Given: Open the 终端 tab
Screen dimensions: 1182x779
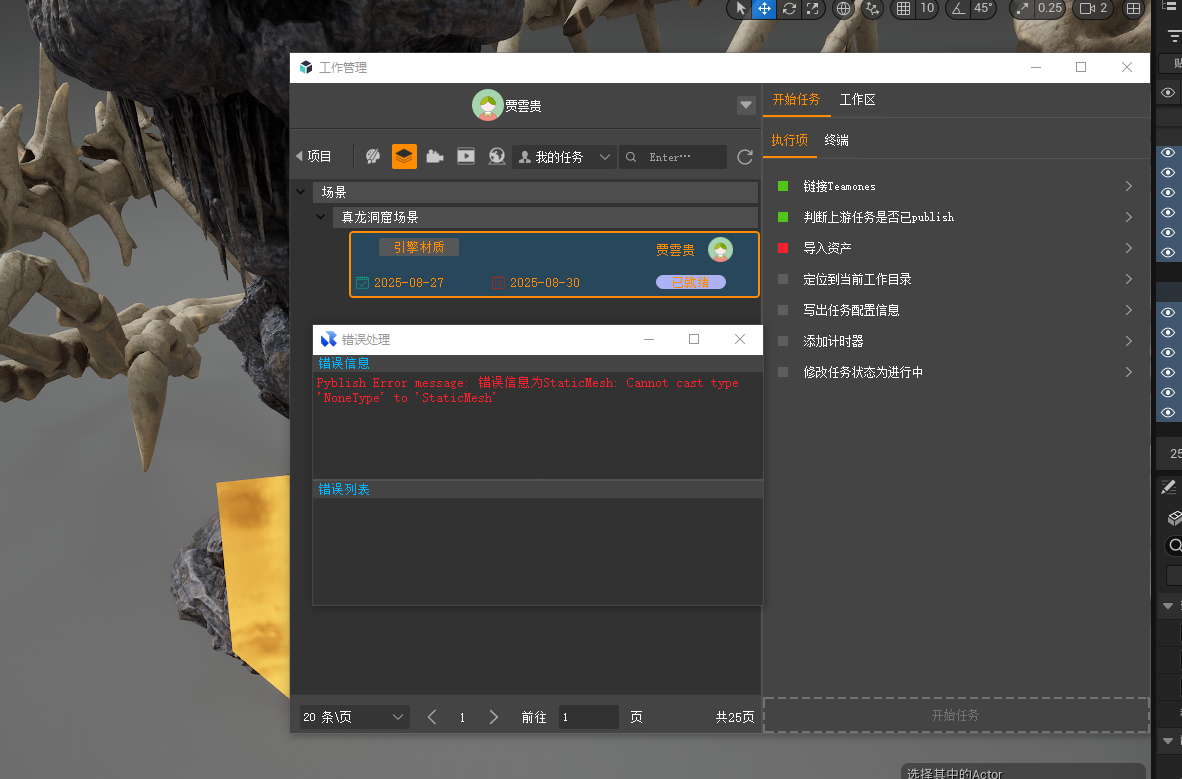Looking at the screenshot, I should pyautogui.click(x=836, y=140).
